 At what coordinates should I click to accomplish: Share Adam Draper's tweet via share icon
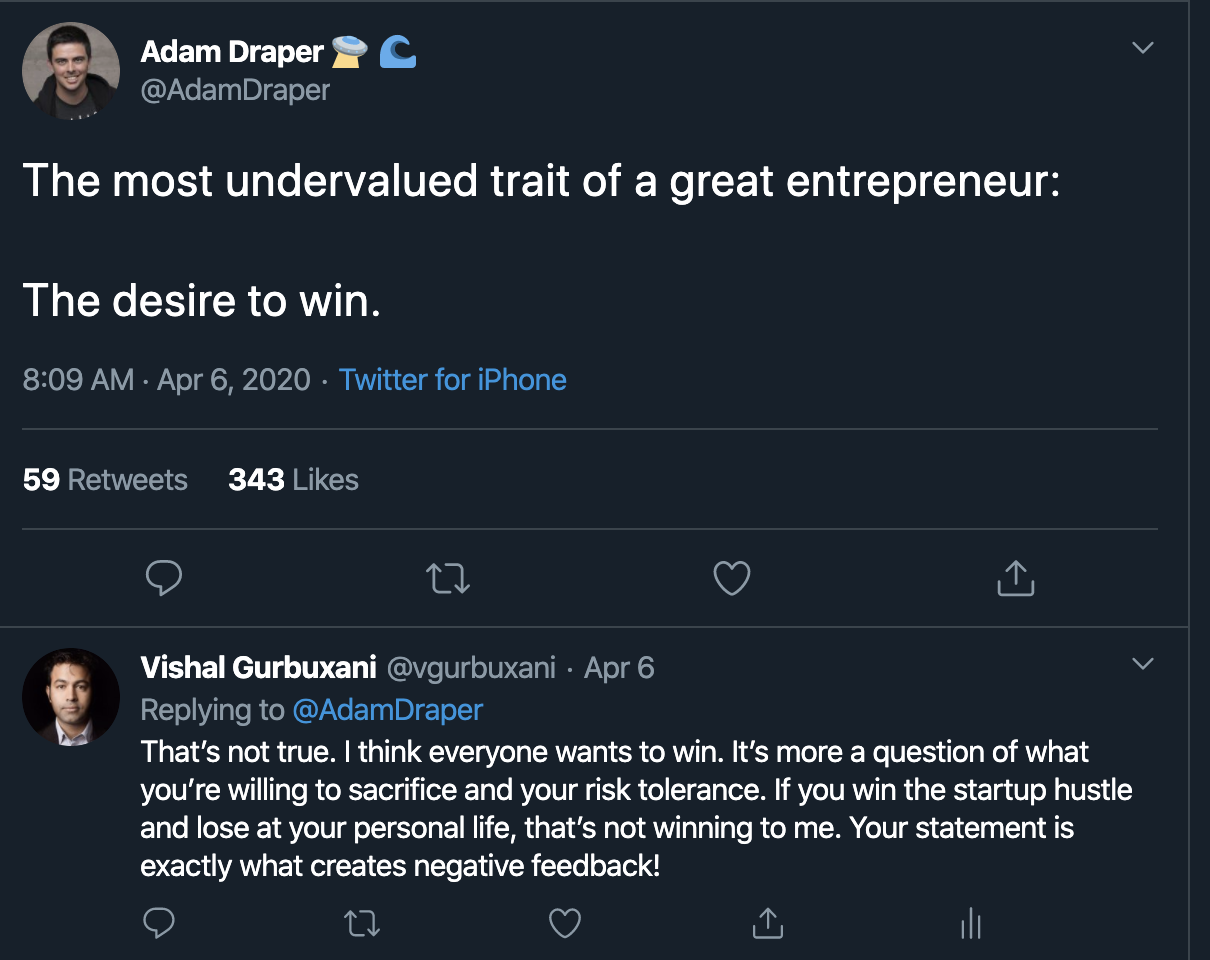(1015, 578)
